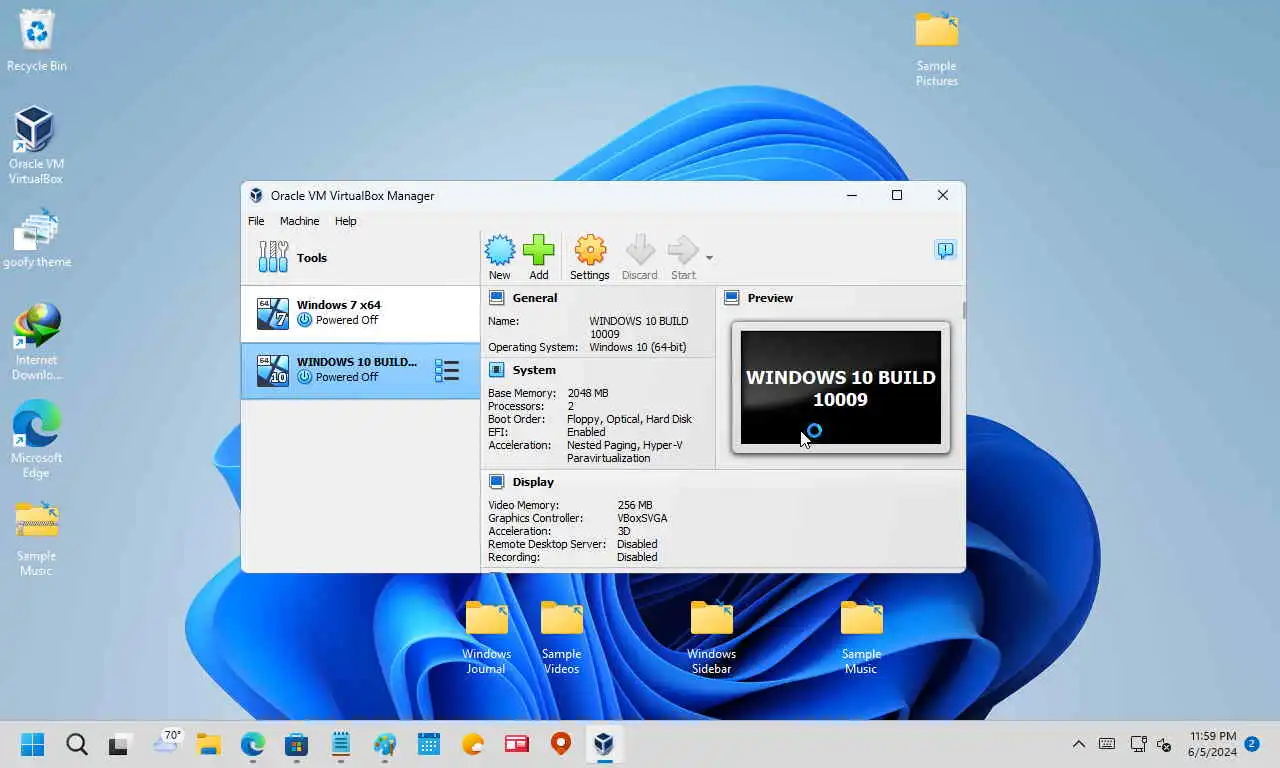Open the Calendar app in taskbar
This screenshot has width=1280, height=768.
[x=429, y=744]
